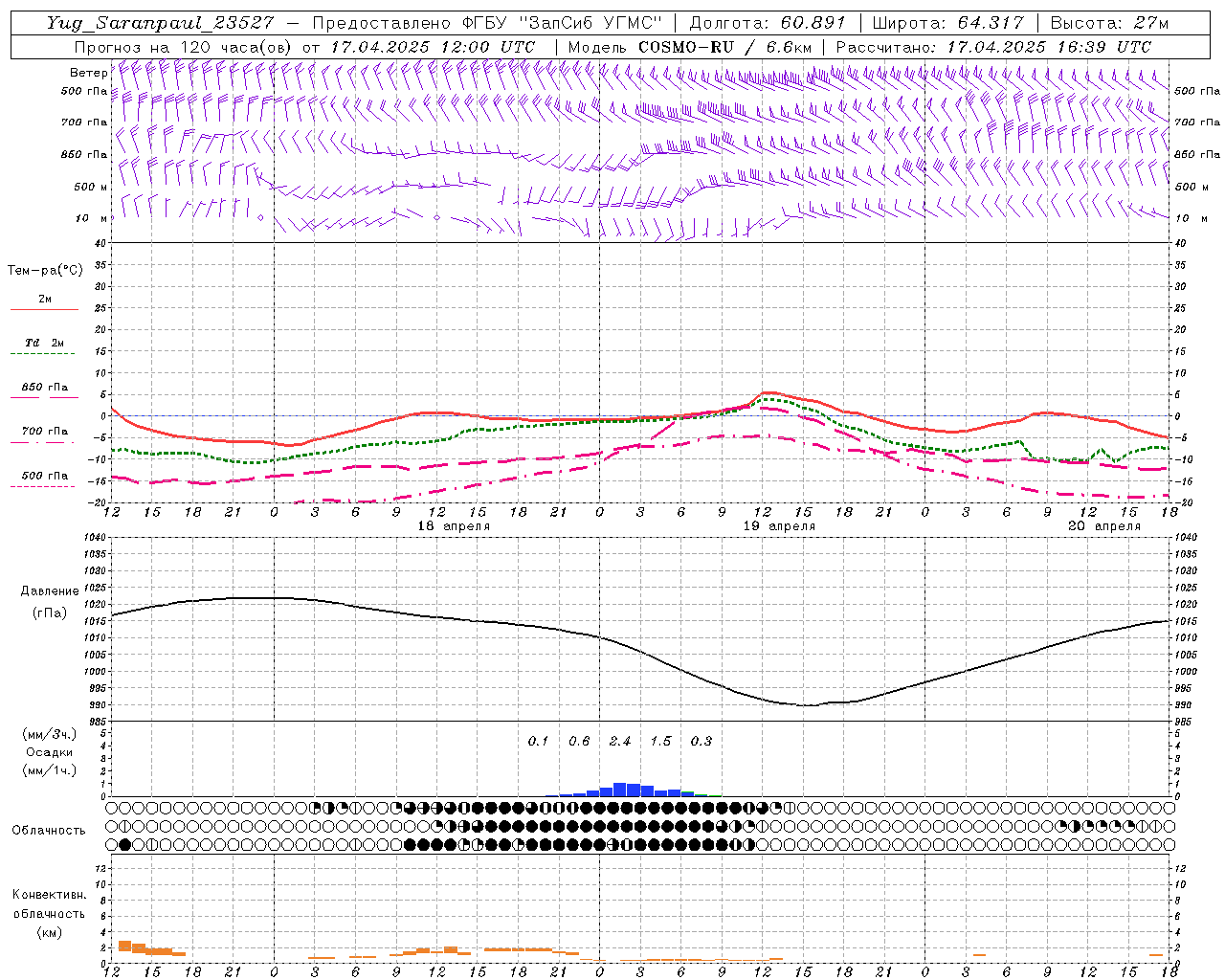This screenshot has width=1225, height=980.
Task: Click the «18 апреля» date label
Action: pos(454,525)
